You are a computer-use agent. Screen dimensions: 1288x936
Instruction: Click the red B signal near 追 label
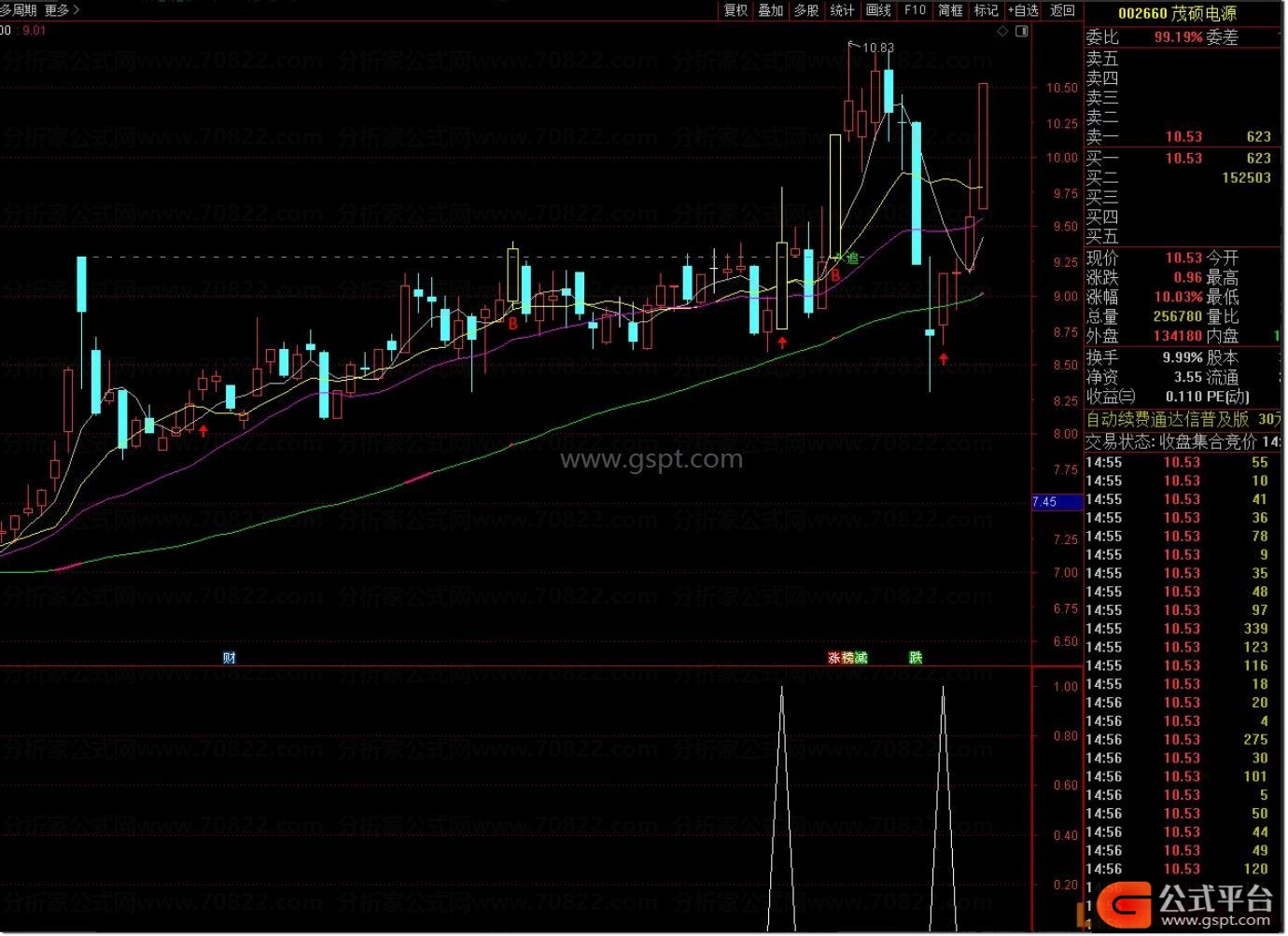[835, 275]
